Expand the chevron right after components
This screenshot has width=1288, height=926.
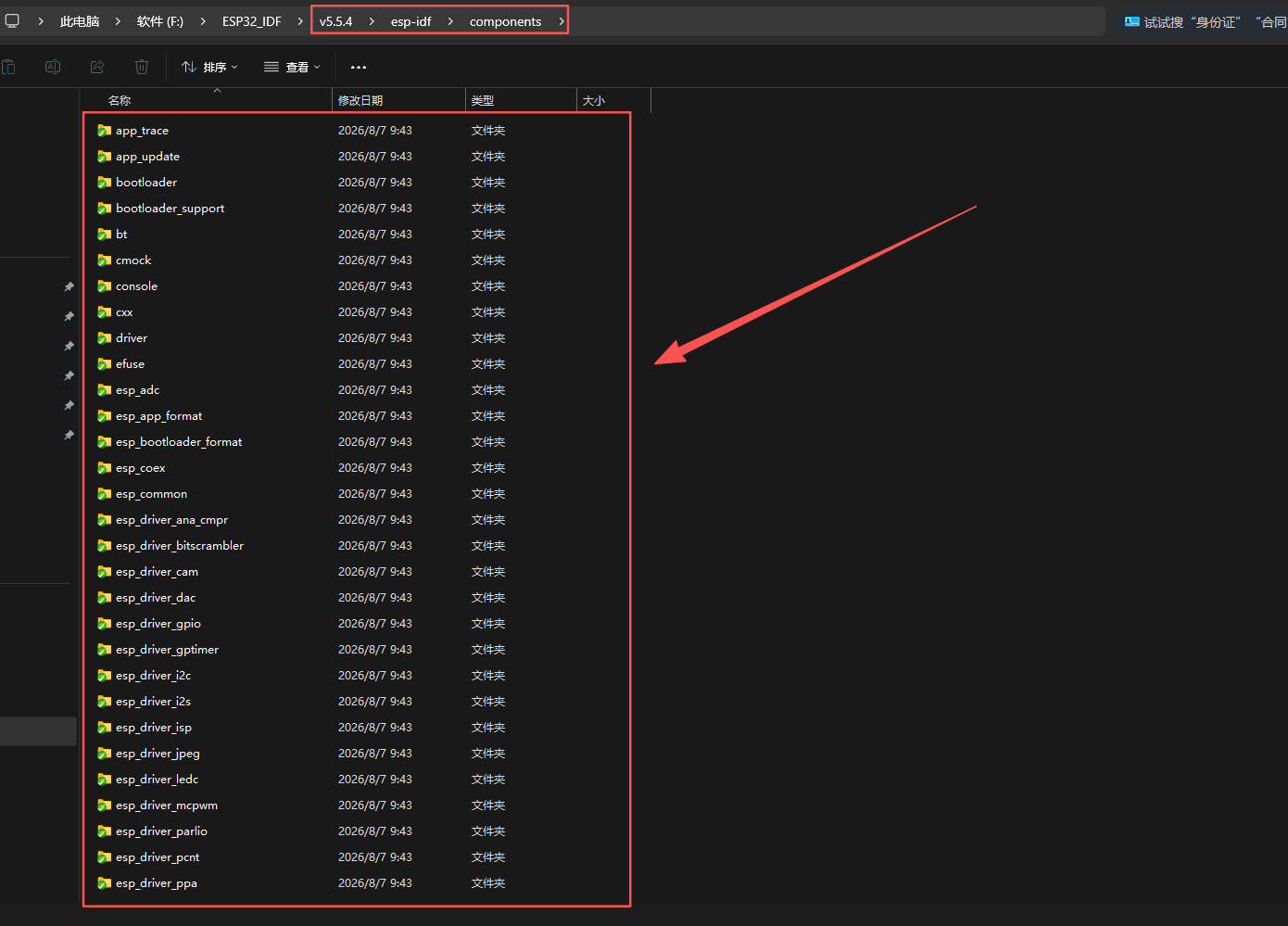pos(561,21)
